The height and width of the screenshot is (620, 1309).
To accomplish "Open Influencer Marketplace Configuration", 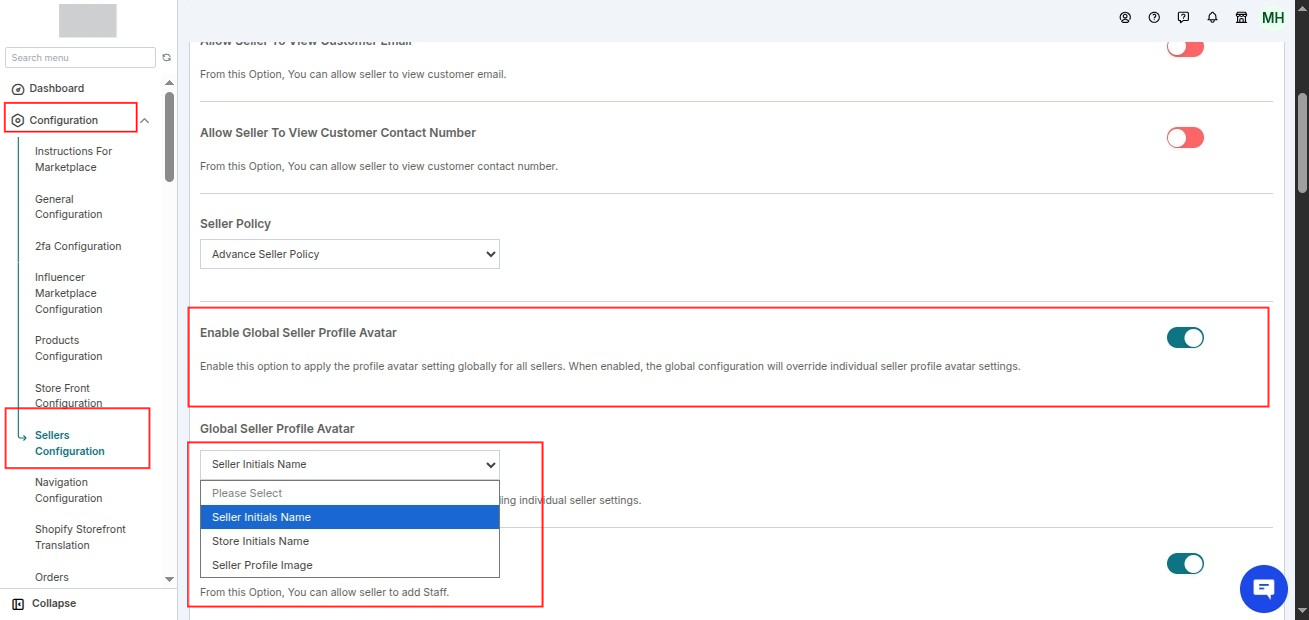I will click(69, 293).
